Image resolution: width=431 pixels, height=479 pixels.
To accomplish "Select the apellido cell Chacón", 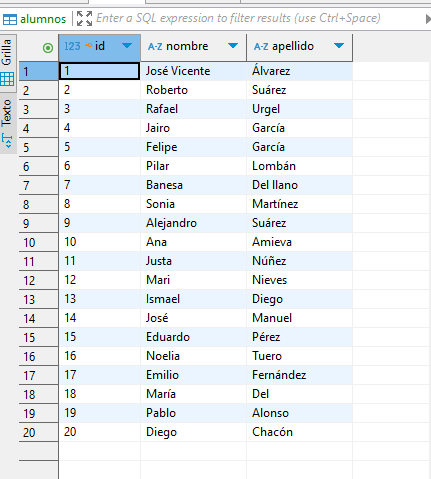I will tap(299, 432).
